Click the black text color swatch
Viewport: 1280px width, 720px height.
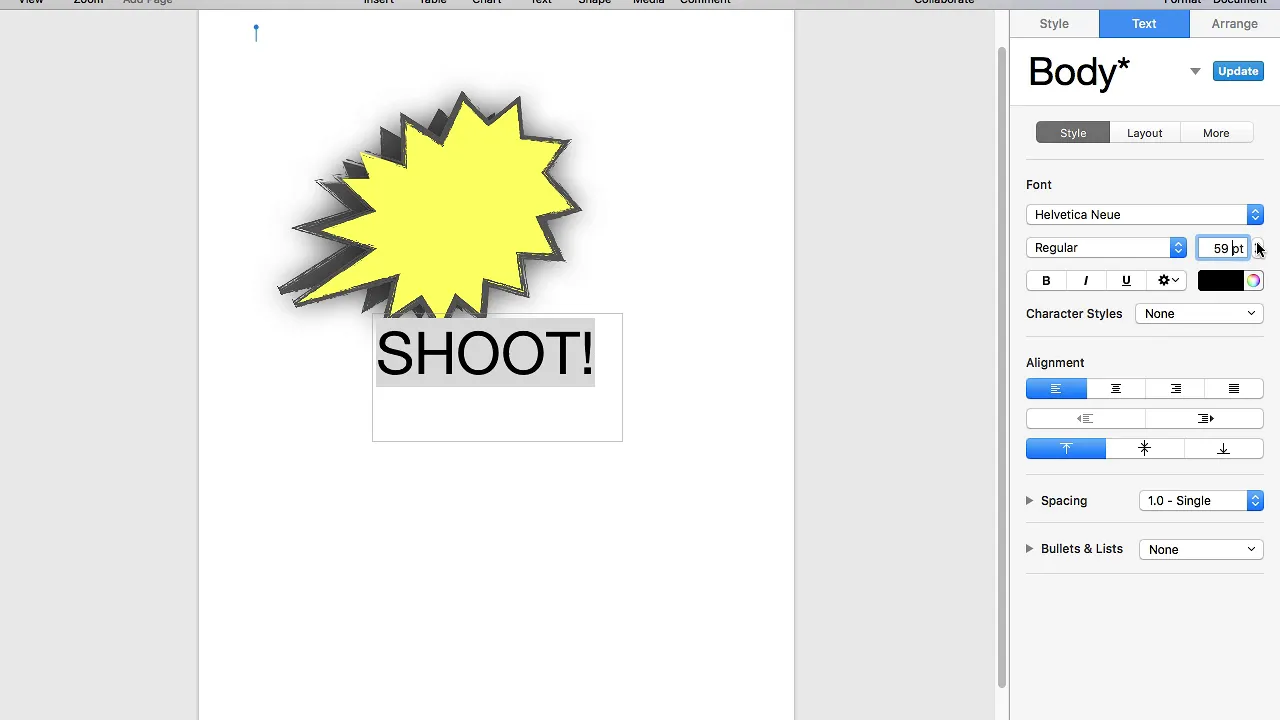click(1220, 281)
